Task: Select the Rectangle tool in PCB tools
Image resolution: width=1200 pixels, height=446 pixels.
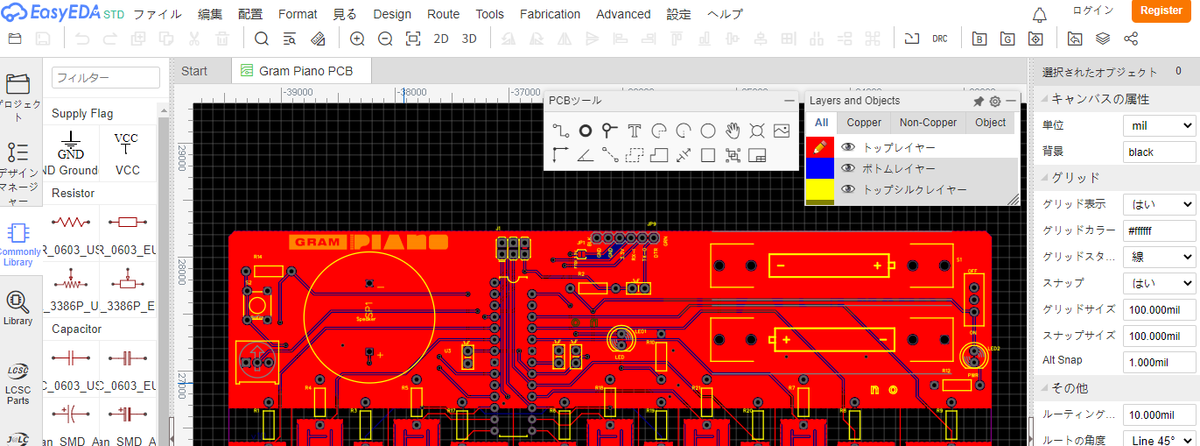Action: (707, 155)
